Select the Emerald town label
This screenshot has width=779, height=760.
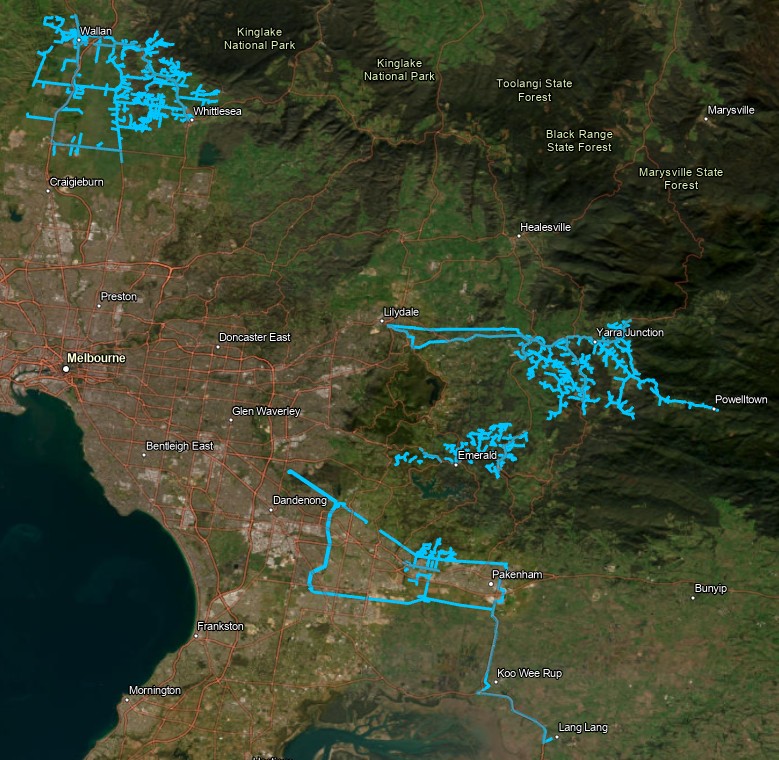pos(477,455)
